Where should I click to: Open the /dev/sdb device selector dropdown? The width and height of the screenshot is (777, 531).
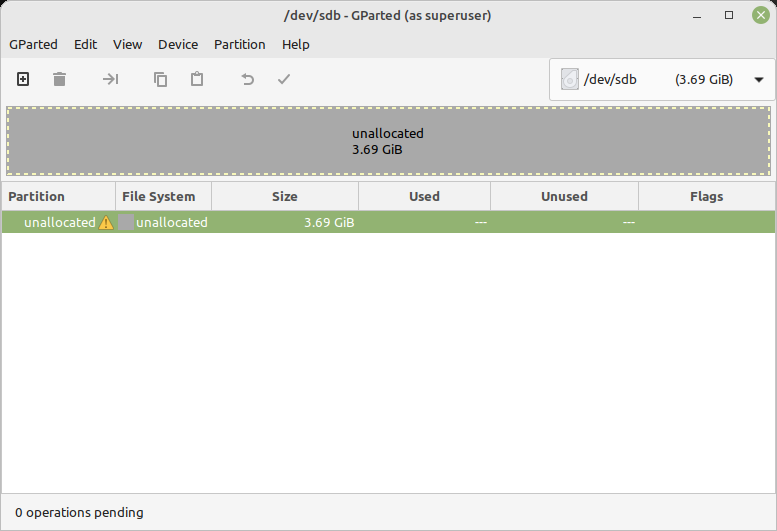[x=662, y=80]
